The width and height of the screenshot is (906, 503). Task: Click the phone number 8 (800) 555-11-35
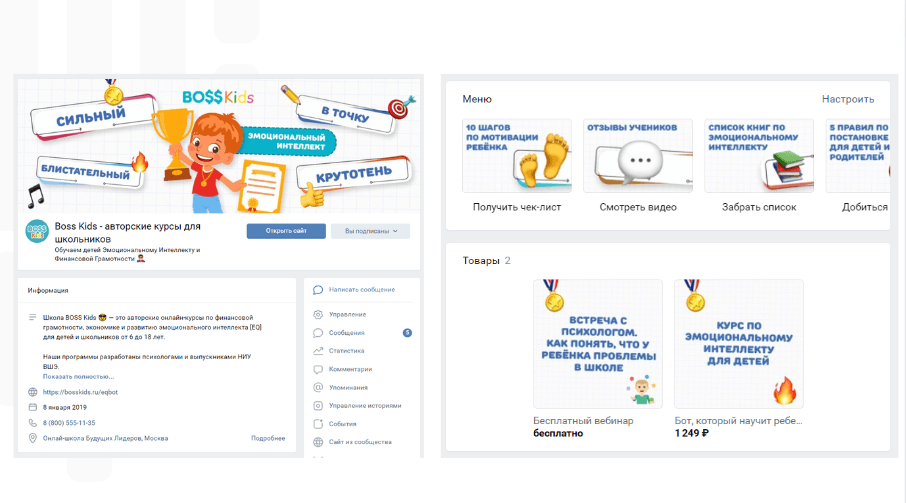click(69, 423)
